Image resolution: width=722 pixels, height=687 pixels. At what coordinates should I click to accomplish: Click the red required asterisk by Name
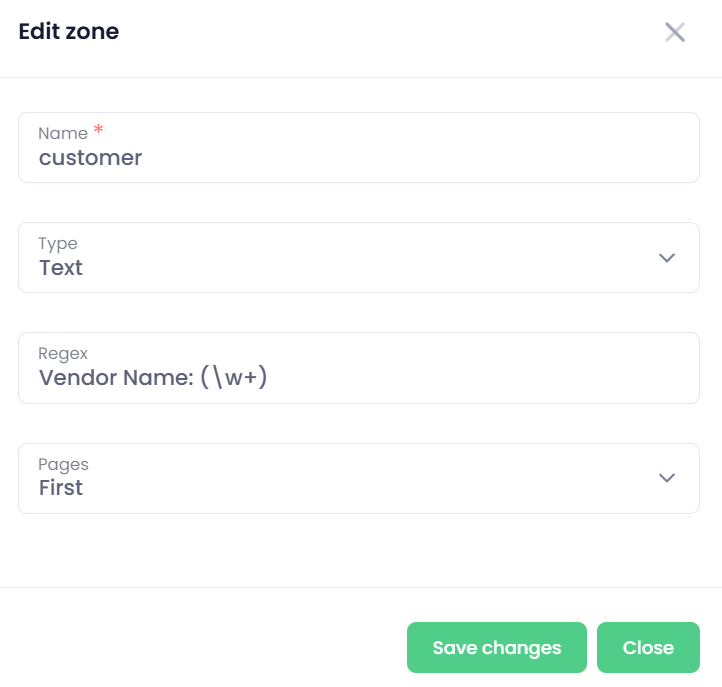click(x=98, y=130)
